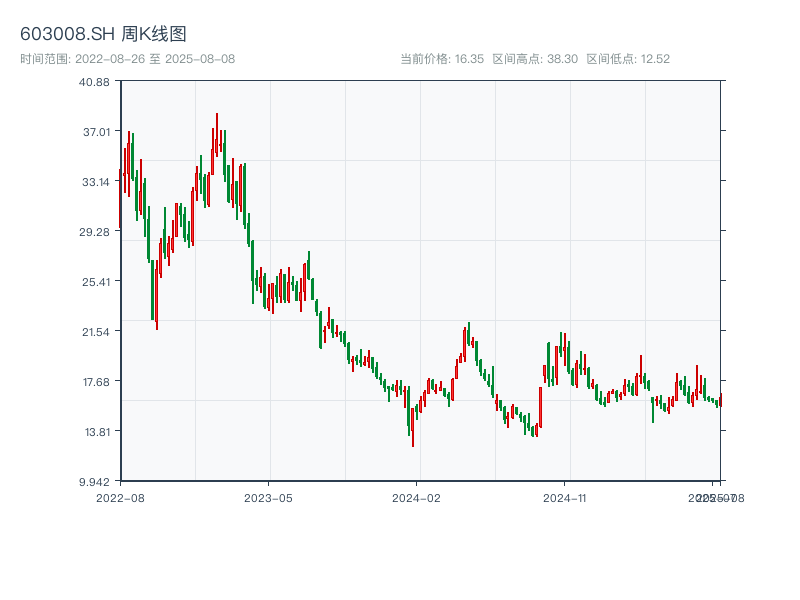This screenshot has width=800, height=600.
Task: Select the 当前价格 16.35 label
Action: click(442, 59)
